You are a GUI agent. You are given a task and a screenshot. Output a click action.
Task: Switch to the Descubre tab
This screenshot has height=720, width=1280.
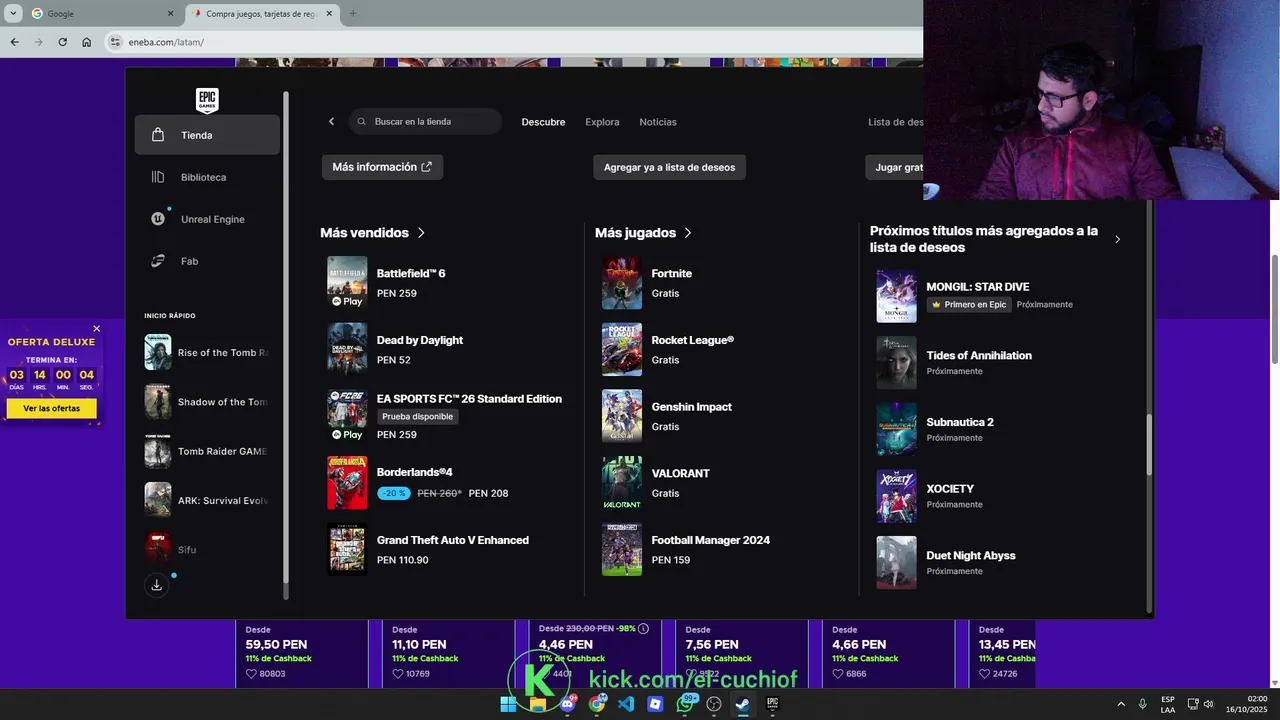point(543,122)
